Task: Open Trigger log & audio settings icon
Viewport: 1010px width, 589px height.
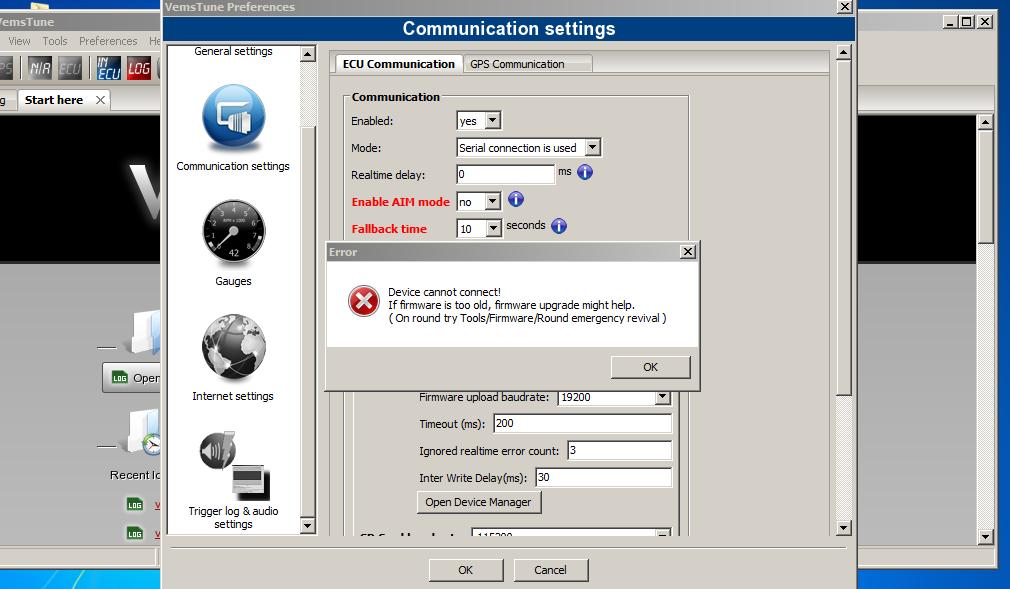Action: tap(234, 465)
